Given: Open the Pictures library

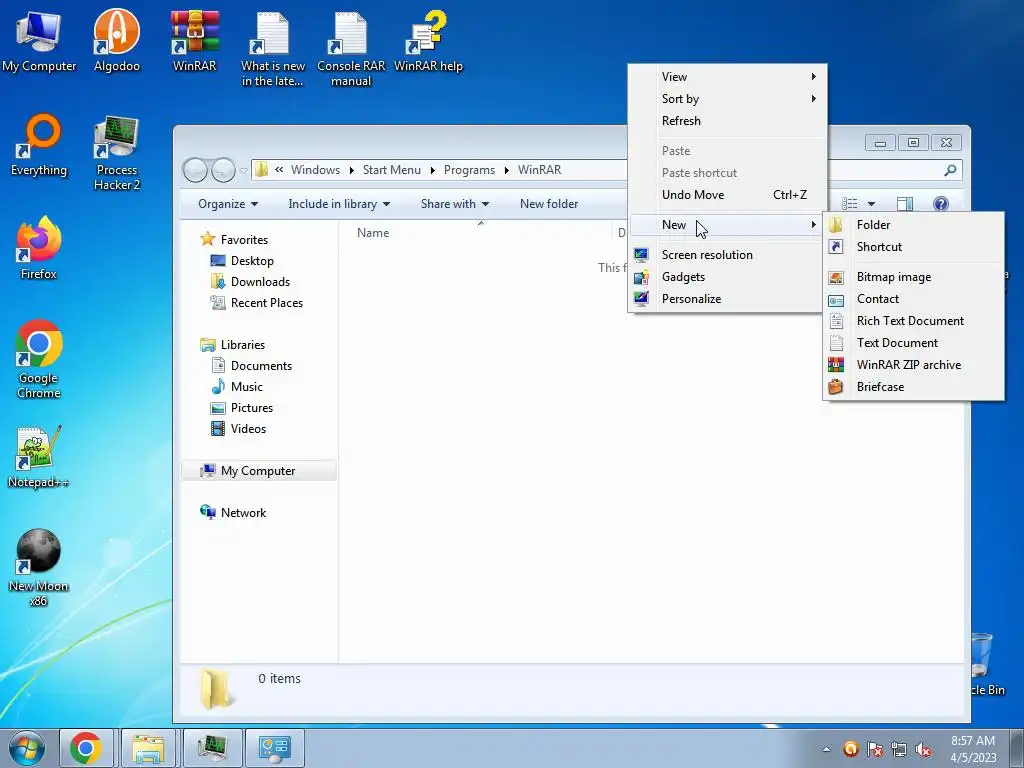Looking at the screenshot, I should click(242, 408).
